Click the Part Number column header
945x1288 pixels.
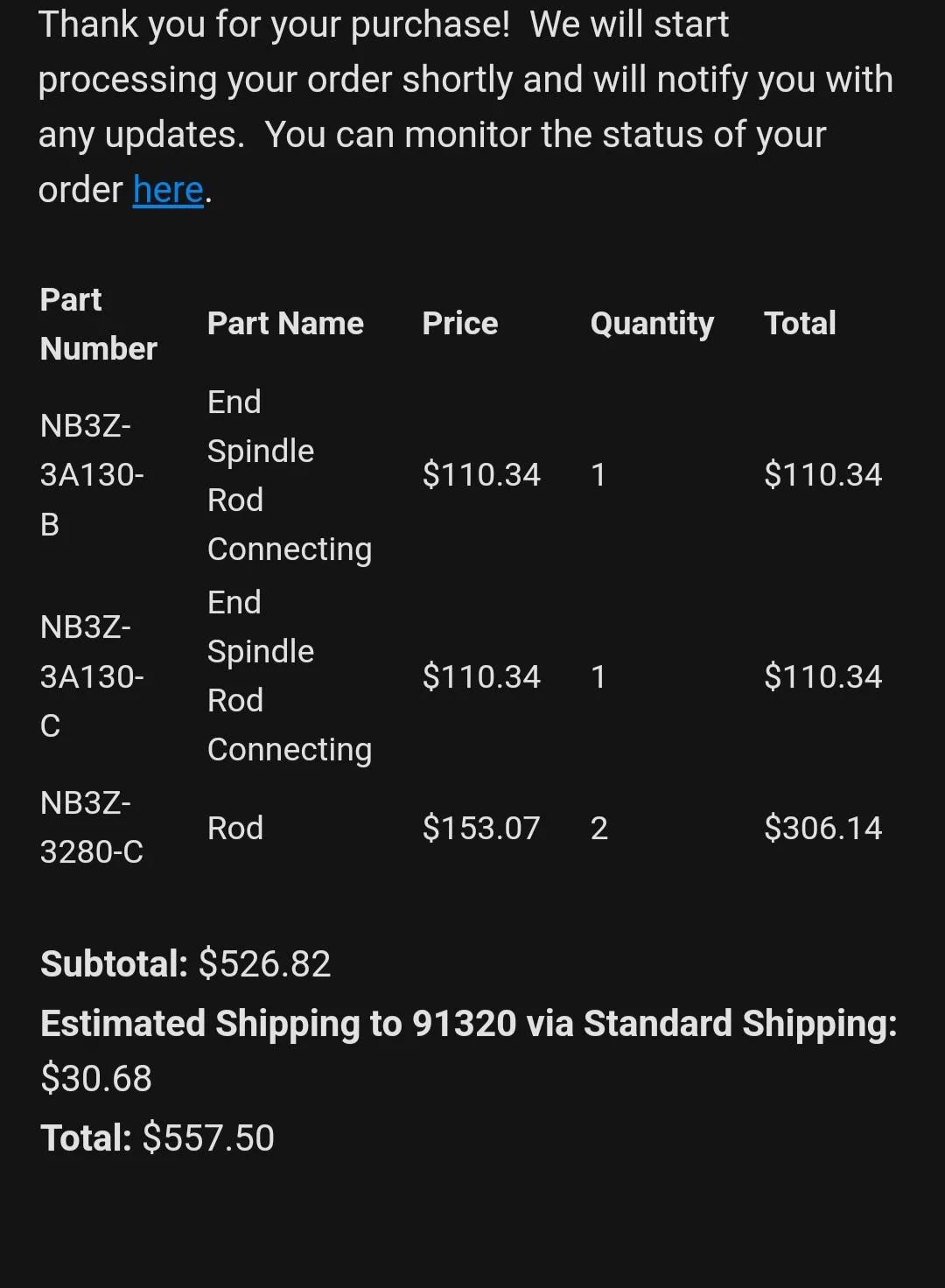coord(99,324)
